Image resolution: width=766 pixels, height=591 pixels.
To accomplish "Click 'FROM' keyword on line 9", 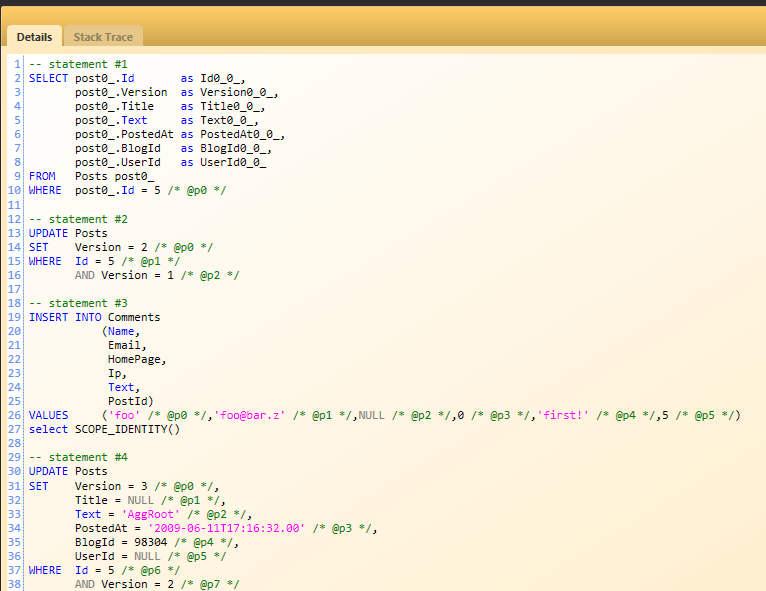I will (x=42, y=176).
